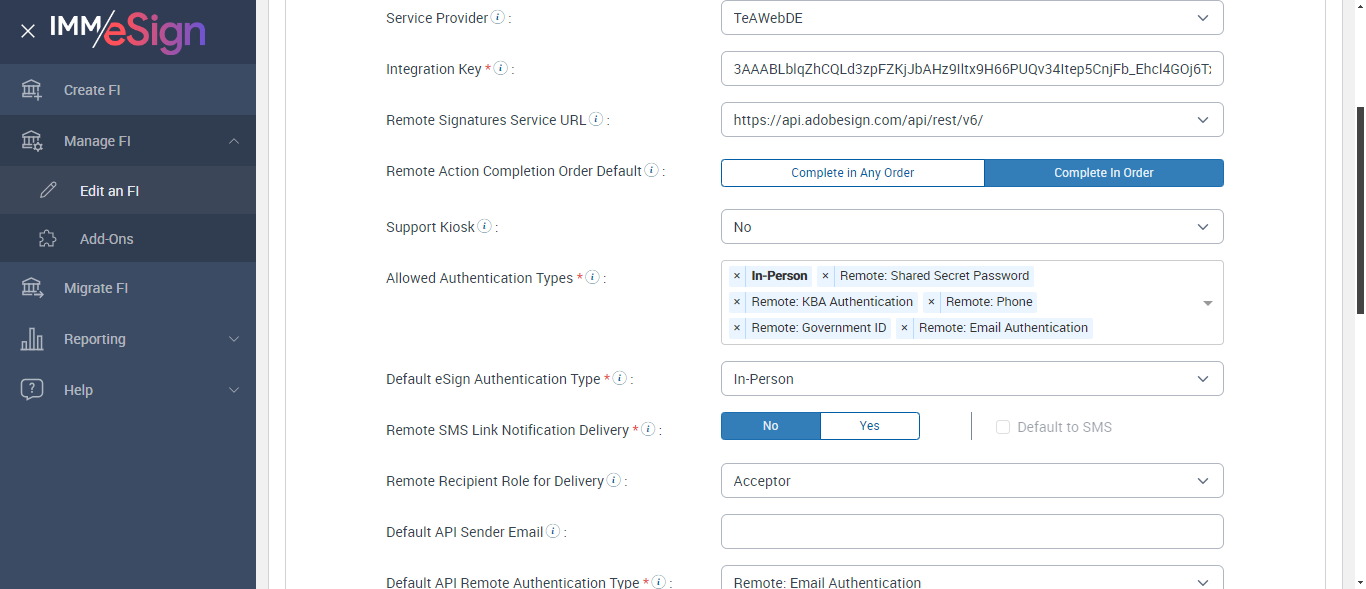Click the Add-Ons puzzle piece icon
Viewport: 1366px width, 589px height.
tap(48, 239)
